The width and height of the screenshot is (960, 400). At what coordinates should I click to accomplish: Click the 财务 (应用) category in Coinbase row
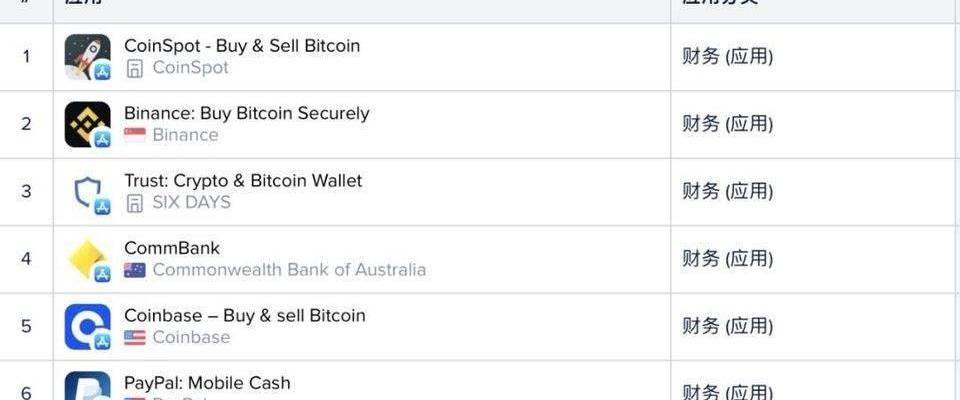[727, 327]
